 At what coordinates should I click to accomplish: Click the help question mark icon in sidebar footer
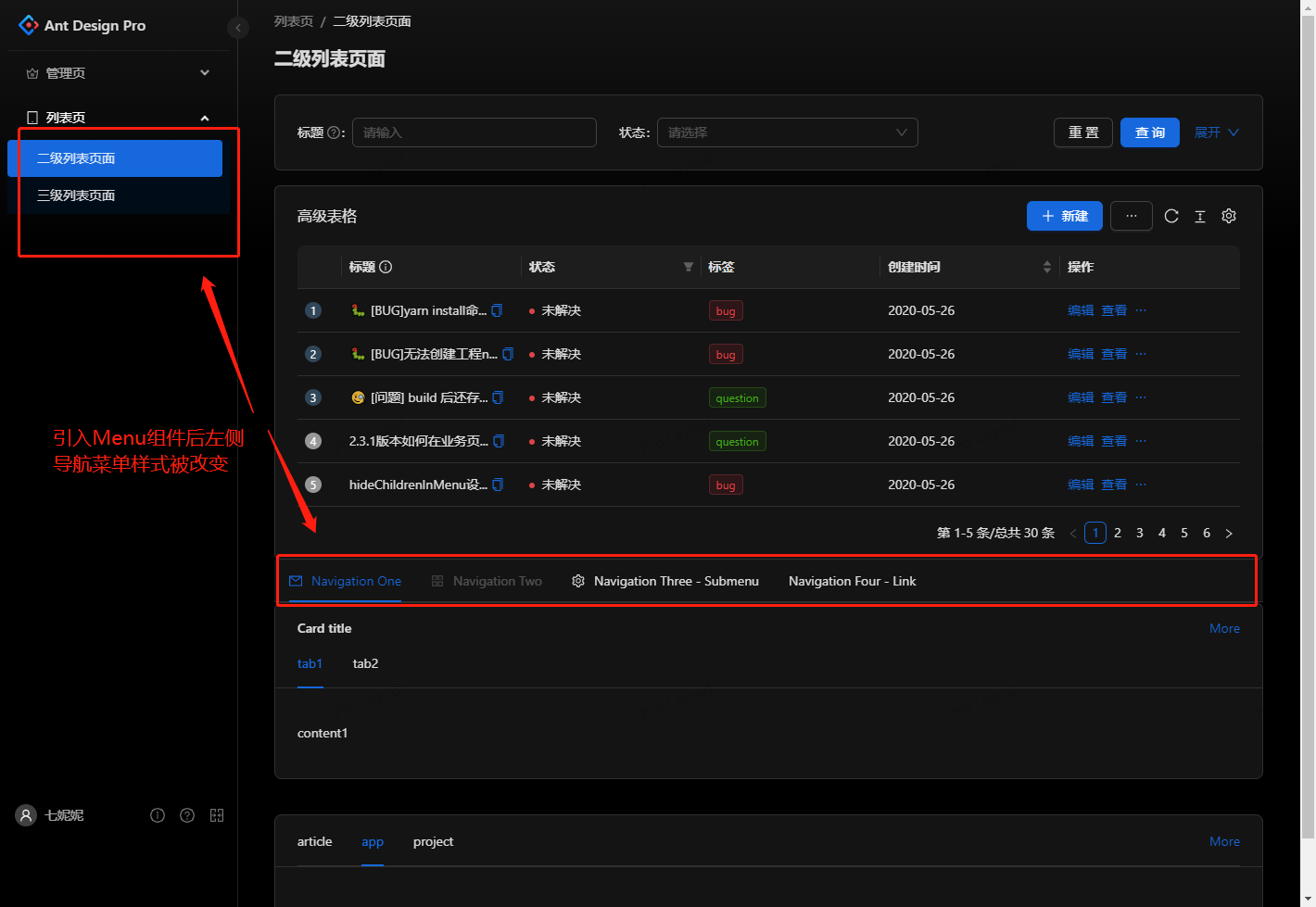[187, 815]
